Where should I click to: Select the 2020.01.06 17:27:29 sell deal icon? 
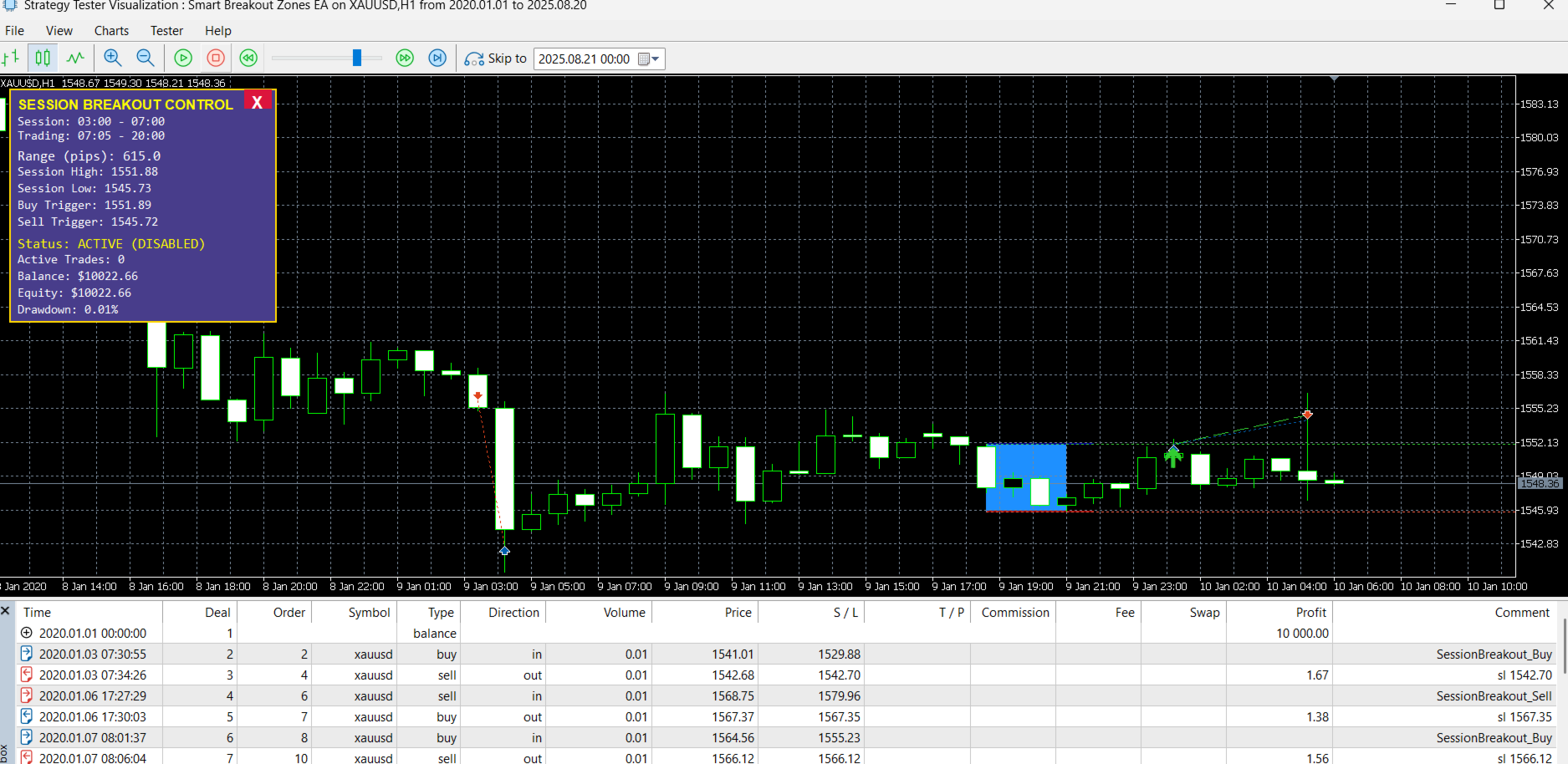27,695
